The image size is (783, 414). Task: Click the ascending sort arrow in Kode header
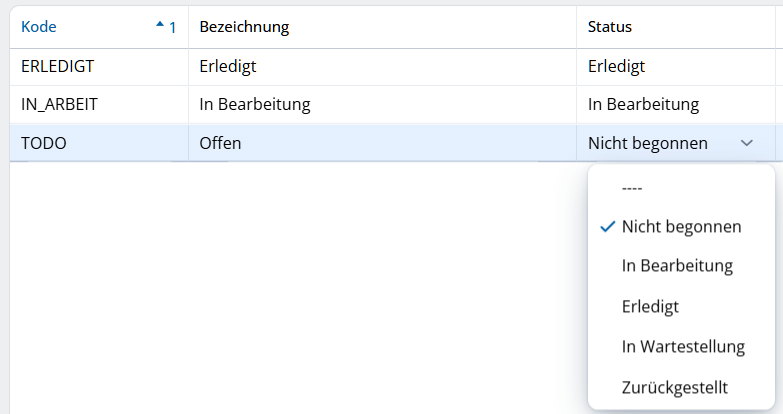point(160,26)
